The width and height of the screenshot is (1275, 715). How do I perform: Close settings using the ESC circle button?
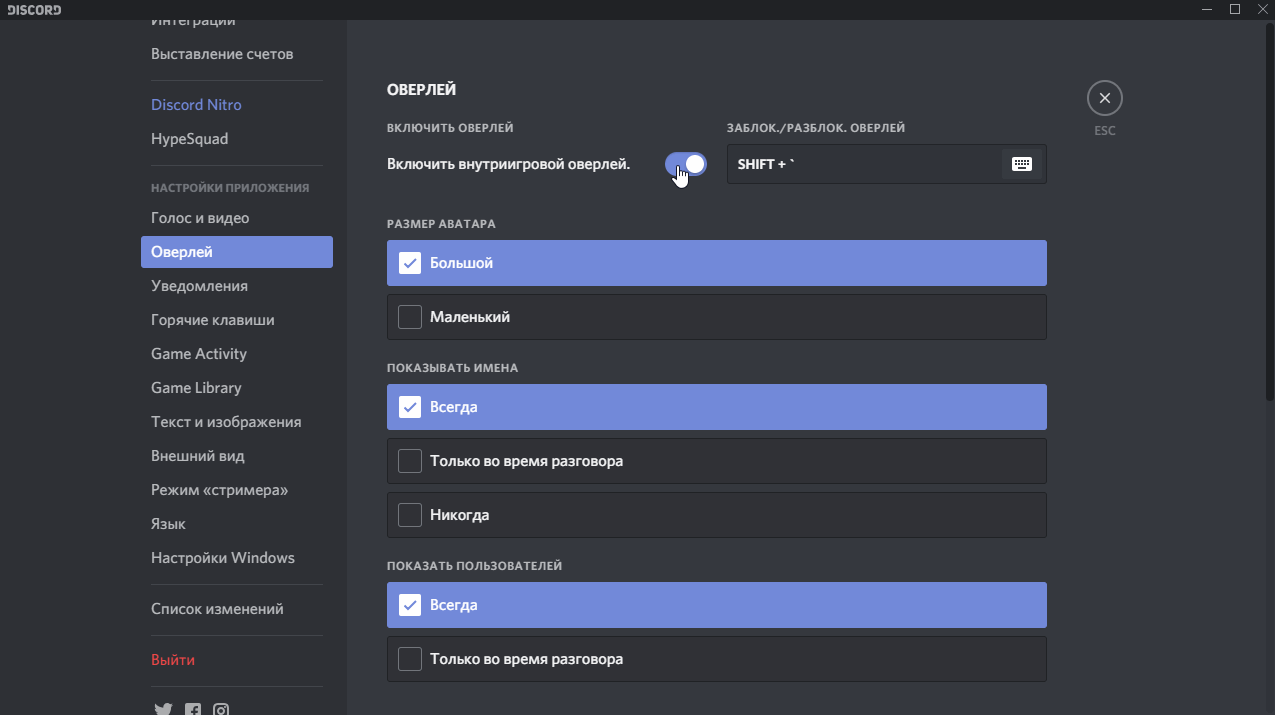(1104, 97)
